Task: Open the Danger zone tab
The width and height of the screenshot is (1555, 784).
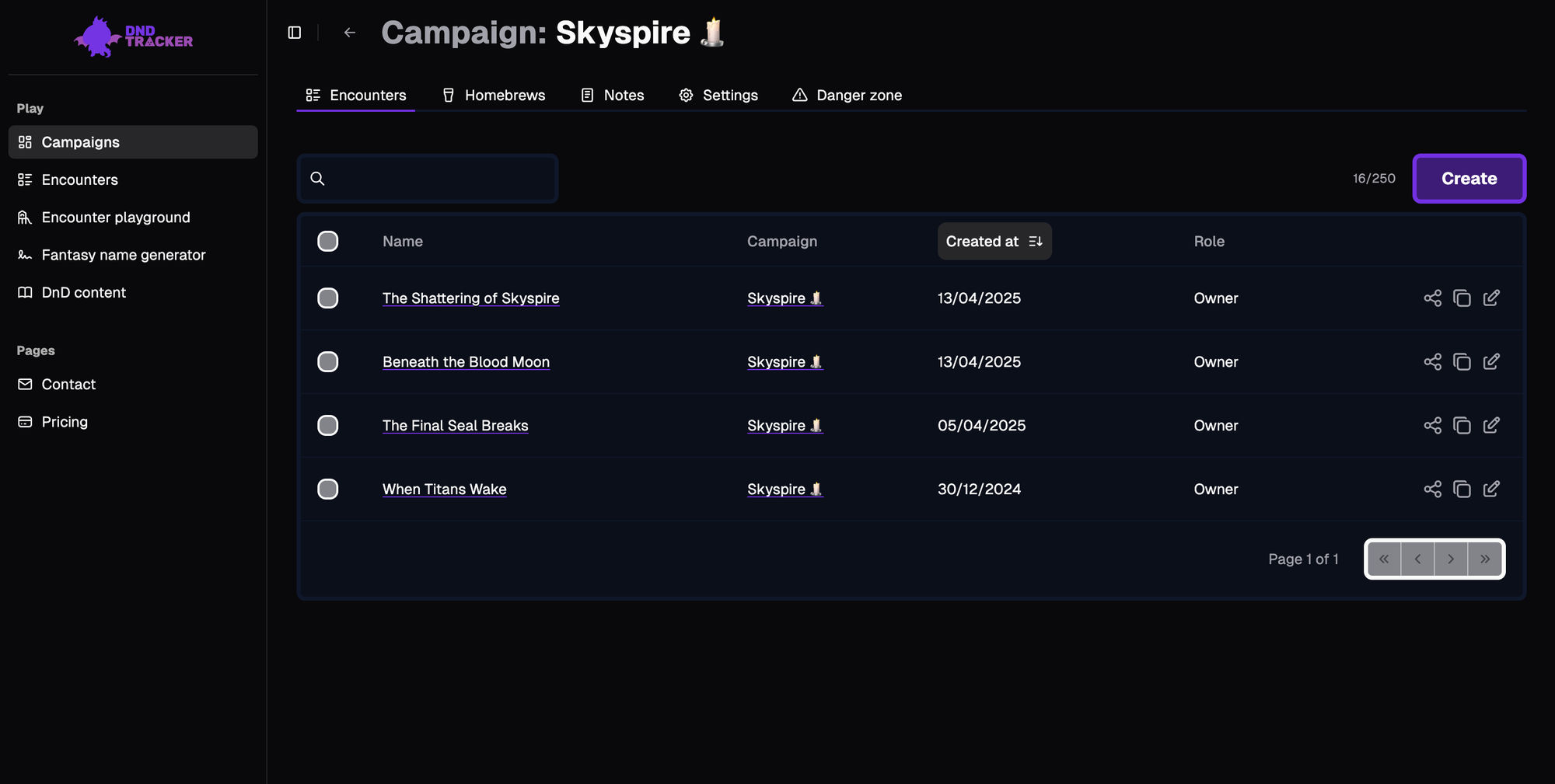Action: [x=847, y=96]
